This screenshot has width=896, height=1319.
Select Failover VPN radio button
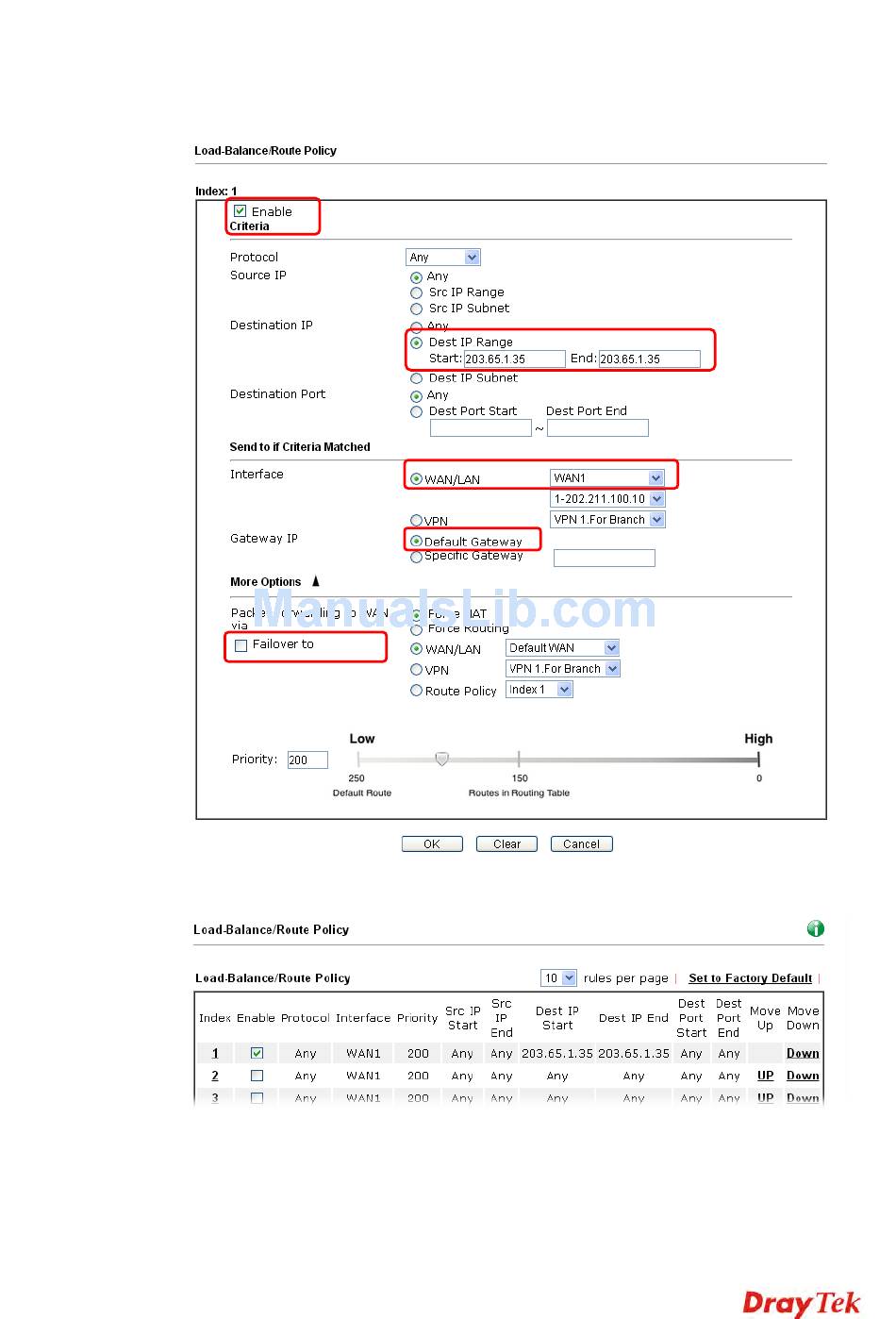click(x=416, y=670)
